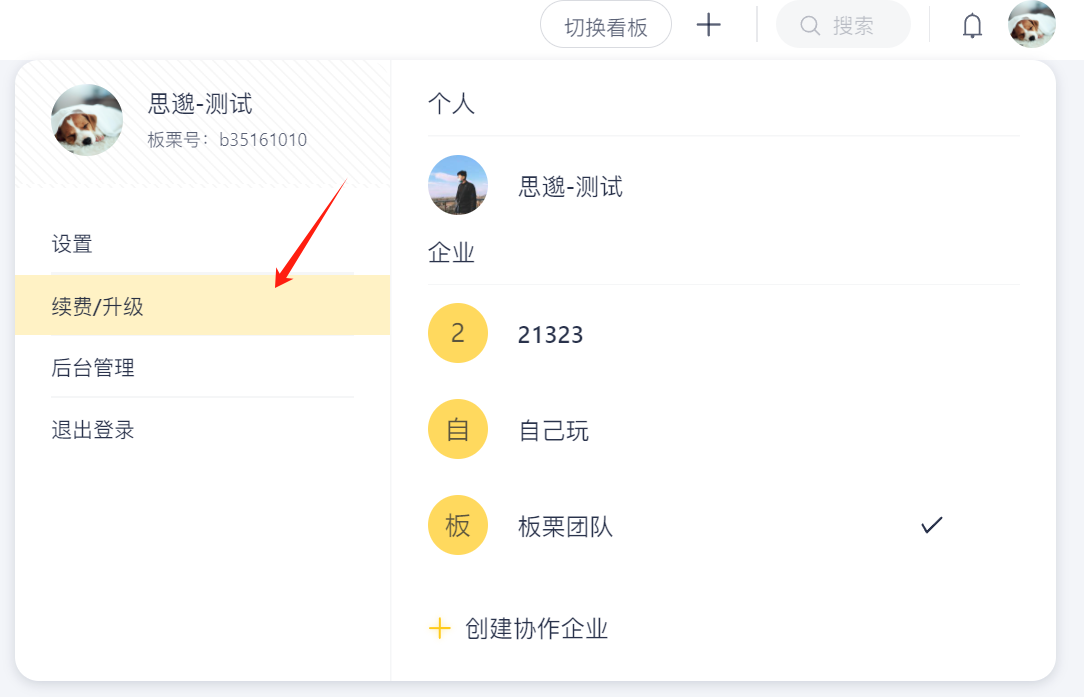
Task: Click the dog avatar in top bar
Action: coord(1031,25)
